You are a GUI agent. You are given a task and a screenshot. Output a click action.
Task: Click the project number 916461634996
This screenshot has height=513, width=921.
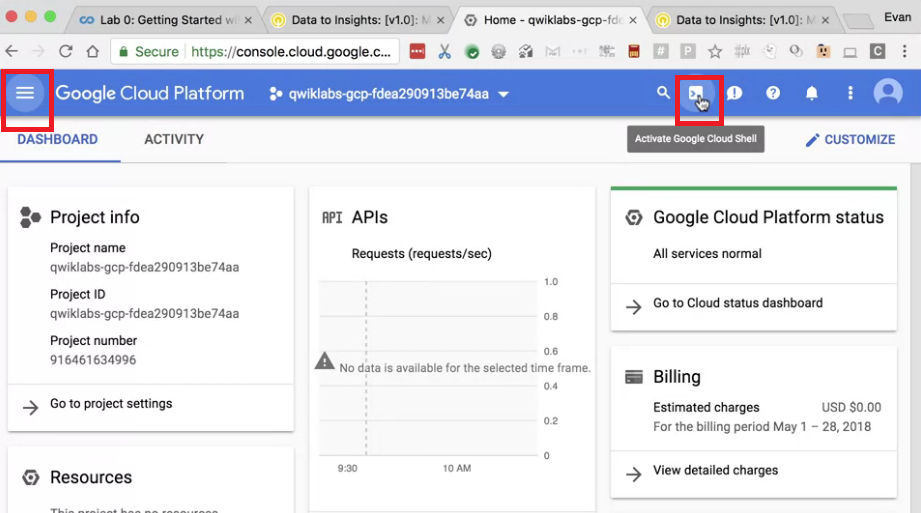(x=93, y=360)
